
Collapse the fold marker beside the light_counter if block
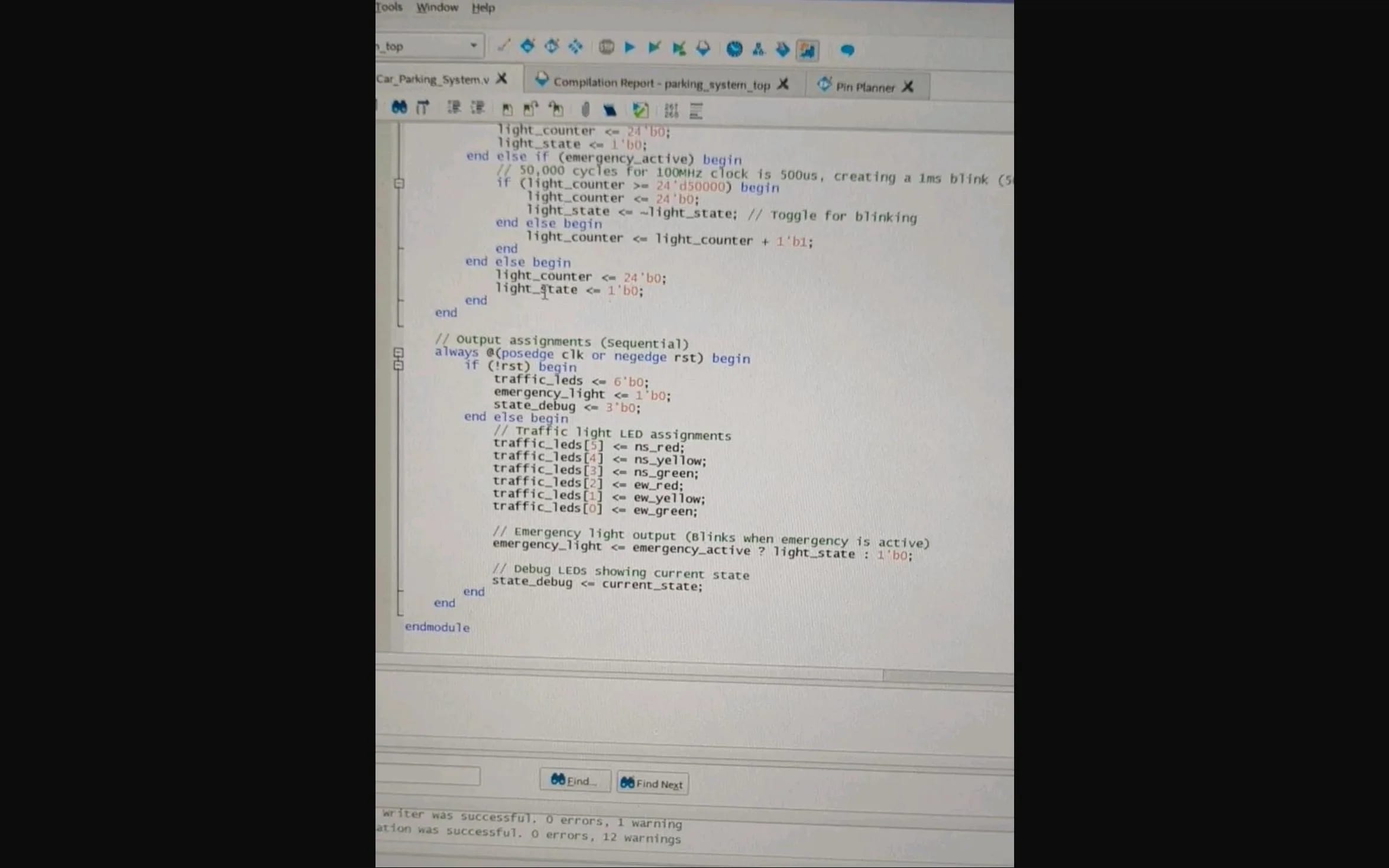tap(399, 183)
